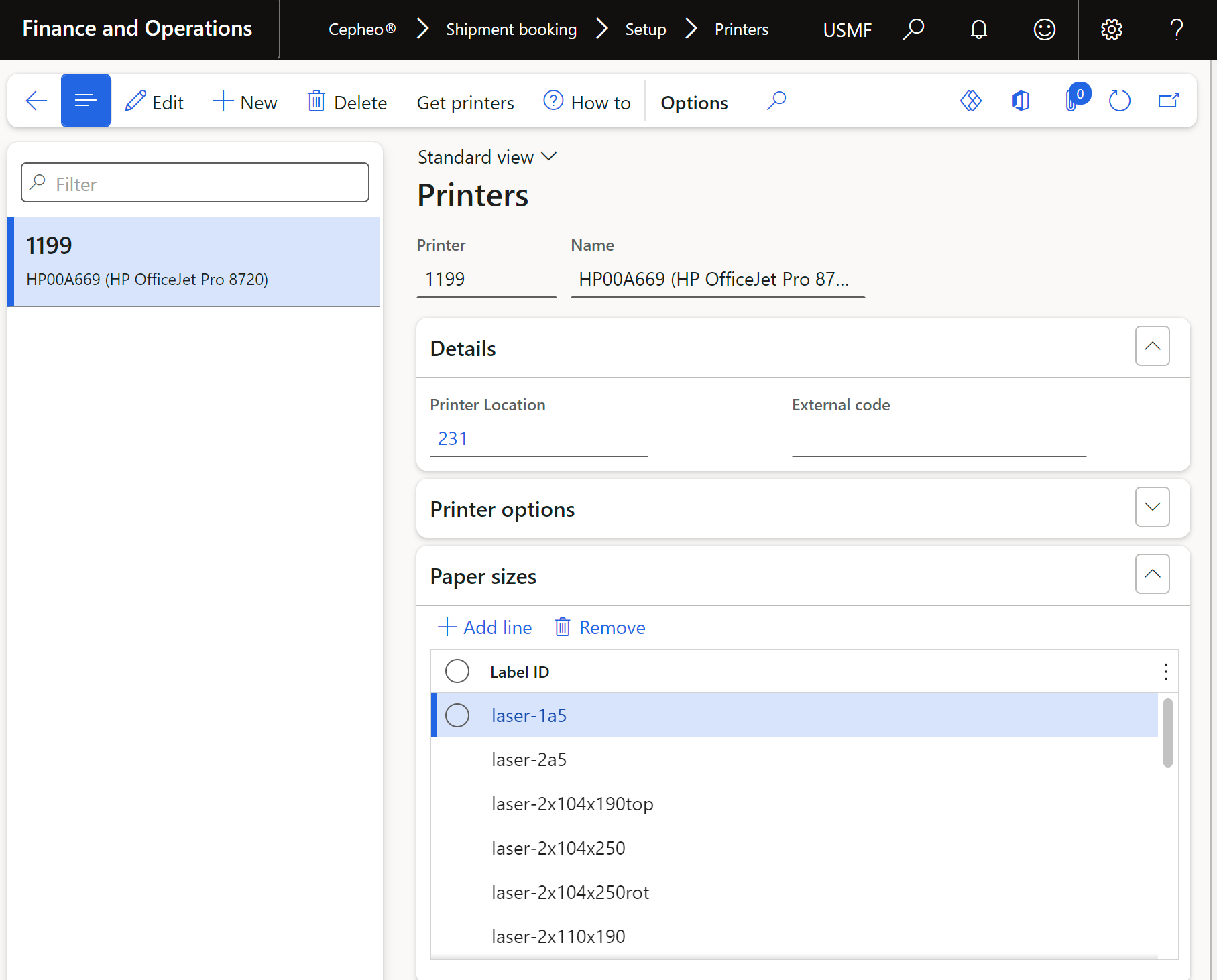Click the Open in Office icon

tap(1021, 101)
